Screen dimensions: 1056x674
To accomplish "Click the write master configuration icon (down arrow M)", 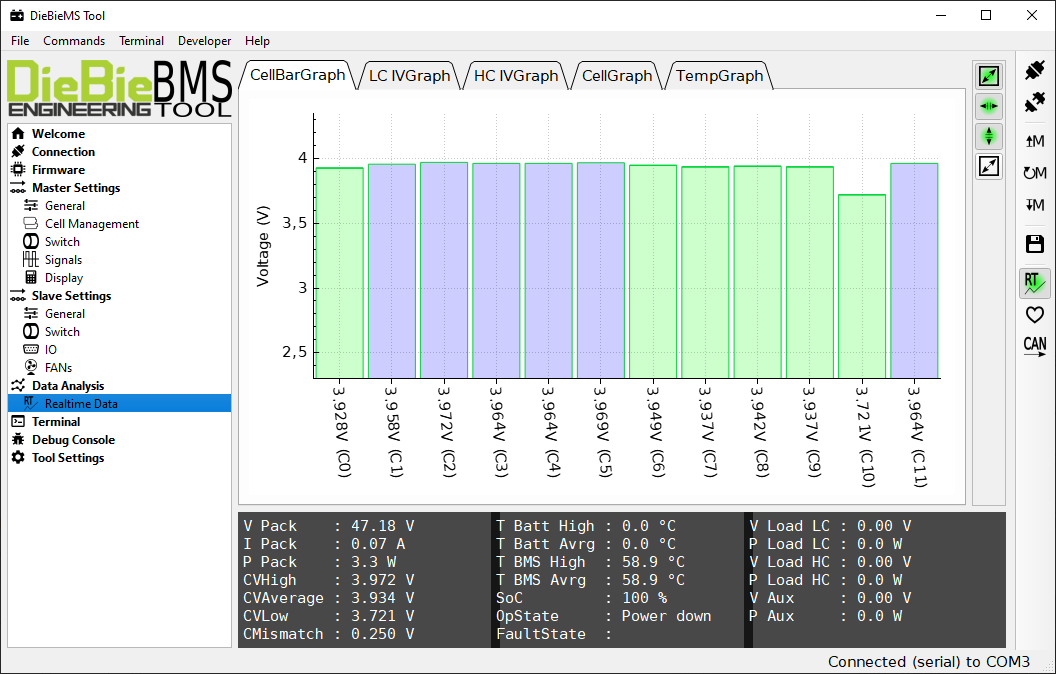I will [x=1035, y=205].
